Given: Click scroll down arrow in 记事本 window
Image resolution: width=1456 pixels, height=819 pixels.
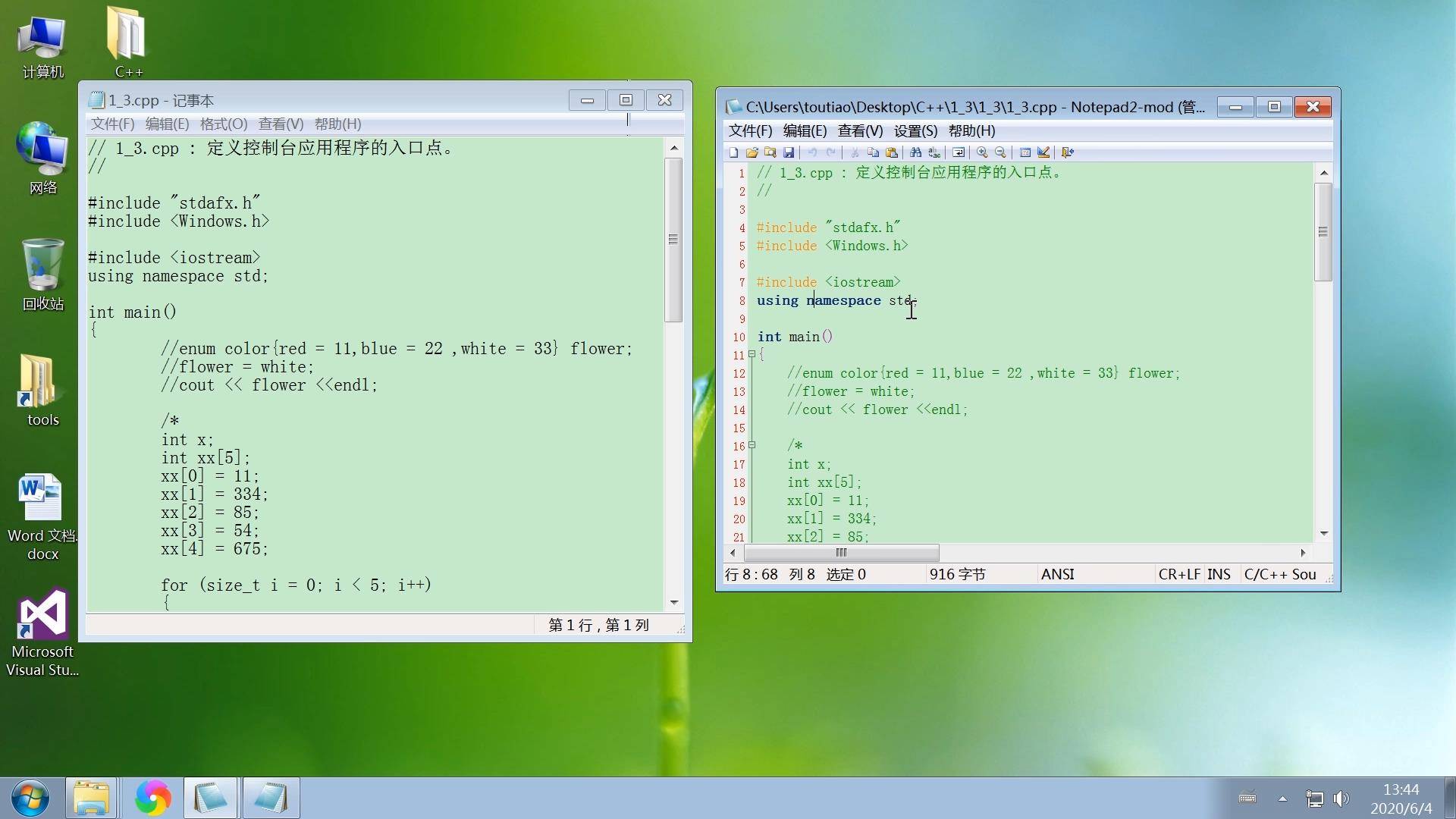Looking at the screenshot, I should [673, 603].
